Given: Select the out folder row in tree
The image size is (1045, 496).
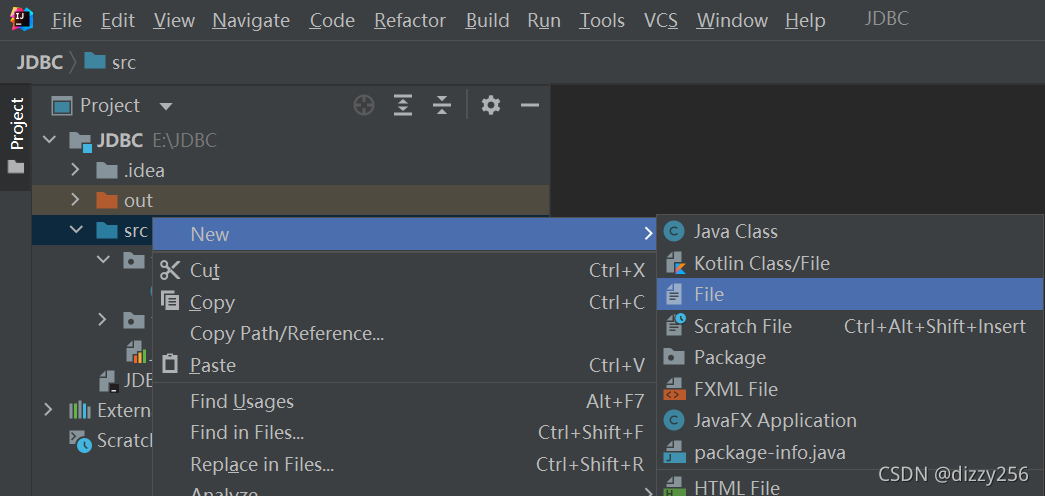Looking at the screenshot, I should (291, 200).
